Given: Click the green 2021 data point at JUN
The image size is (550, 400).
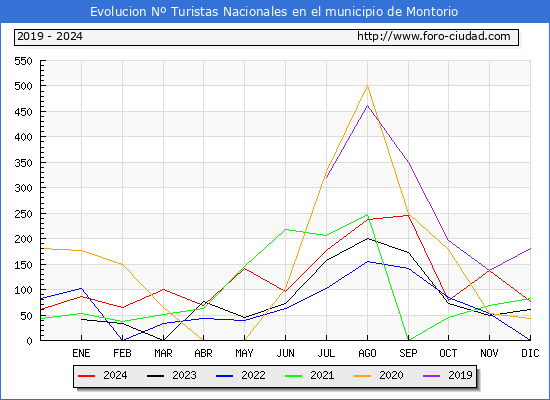Looking at the screenshot, I should pyautogui.click(x=286, y=229).
